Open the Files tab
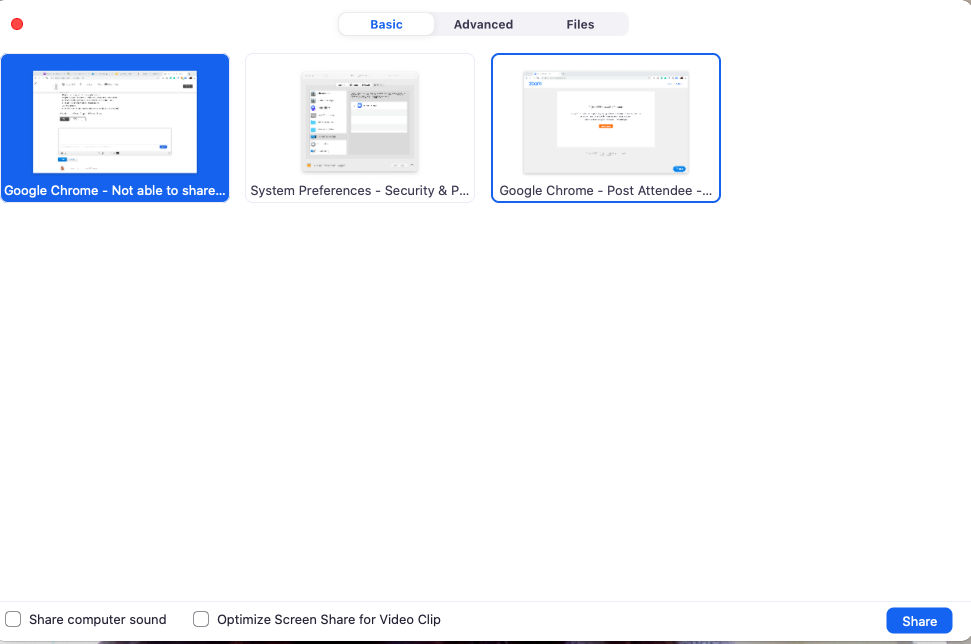 (580, 24)
